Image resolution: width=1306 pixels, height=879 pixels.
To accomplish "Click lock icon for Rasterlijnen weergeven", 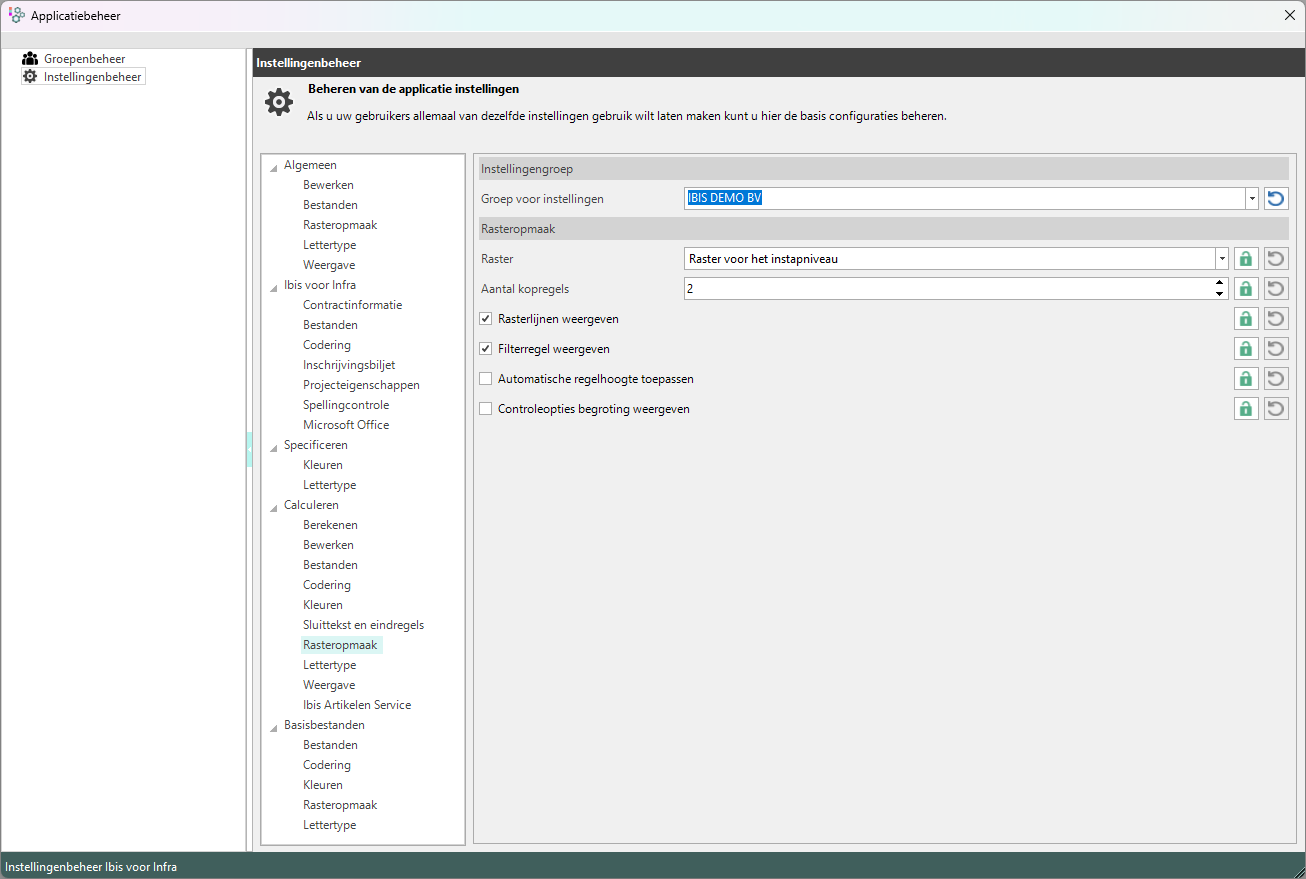I will 1246,319.
